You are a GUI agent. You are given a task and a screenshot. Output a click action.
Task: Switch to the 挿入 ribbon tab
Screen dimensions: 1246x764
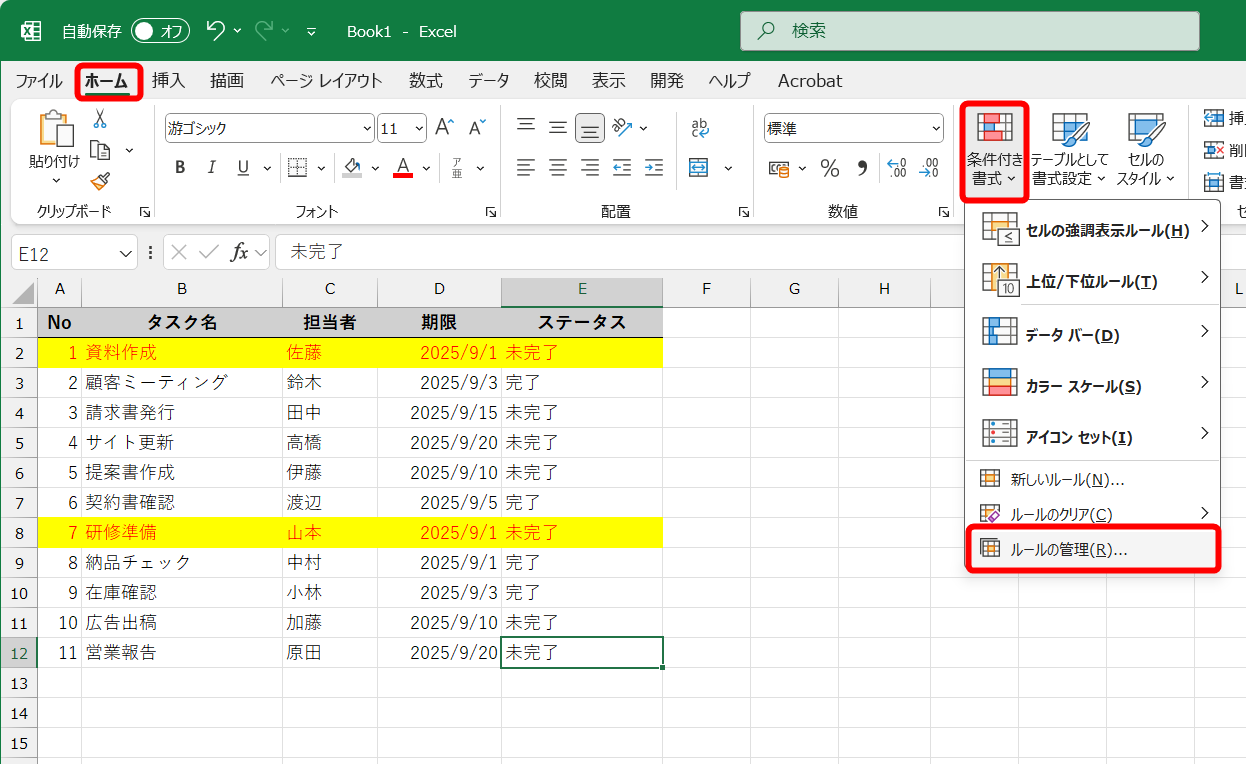[x=169, y=81]
